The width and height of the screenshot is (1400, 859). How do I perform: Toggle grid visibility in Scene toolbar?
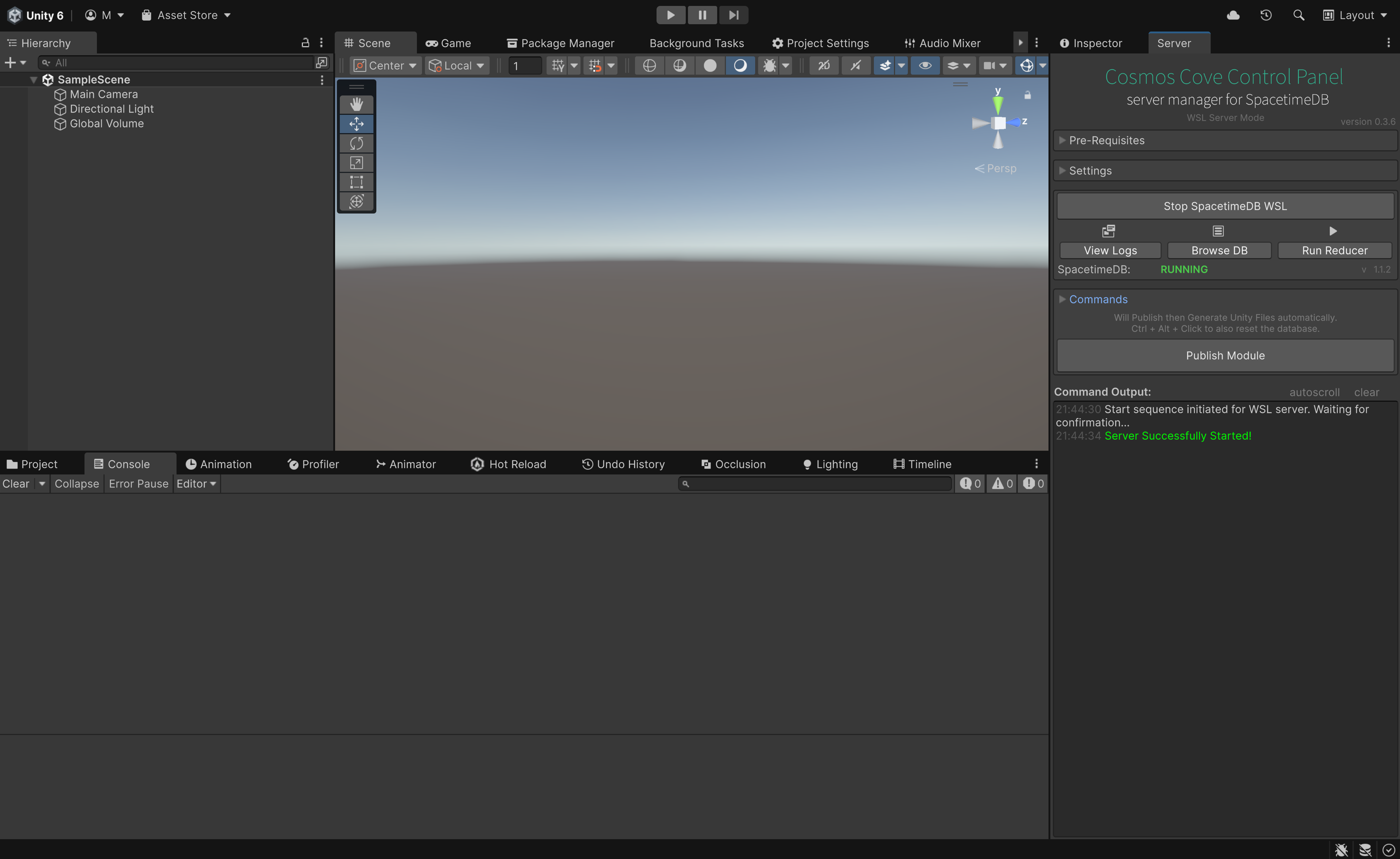click(x=557, y=65)
